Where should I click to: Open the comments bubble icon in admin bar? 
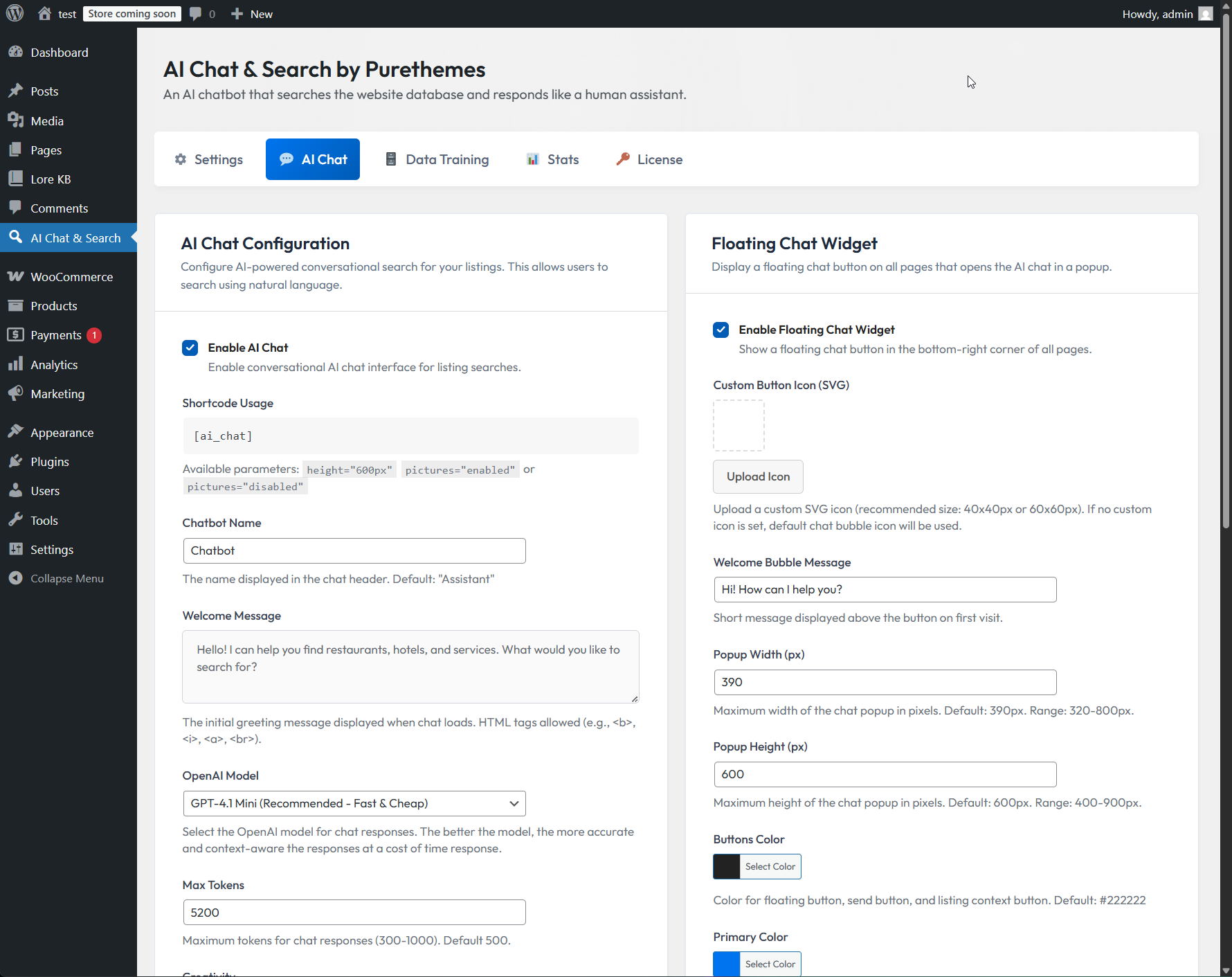tap(196, 14)
